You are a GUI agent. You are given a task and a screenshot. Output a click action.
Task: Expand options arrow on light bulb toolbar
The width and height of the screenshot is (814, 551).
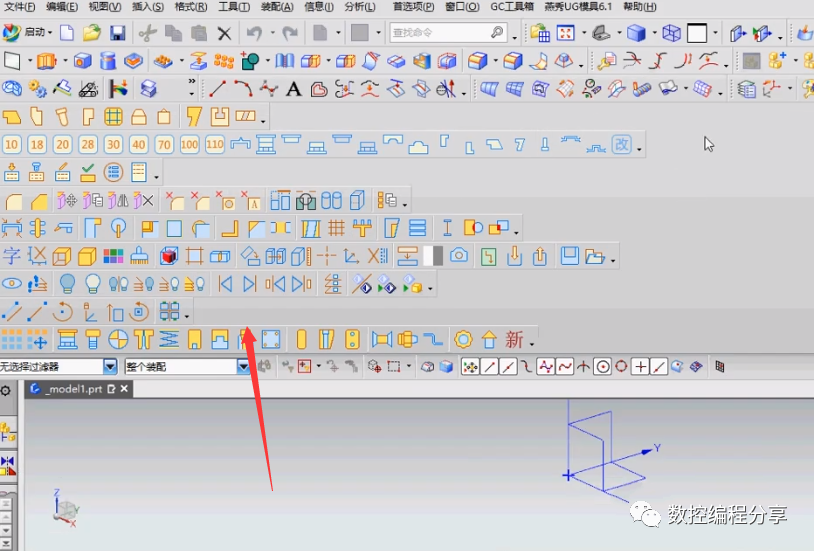click(430, 288)
